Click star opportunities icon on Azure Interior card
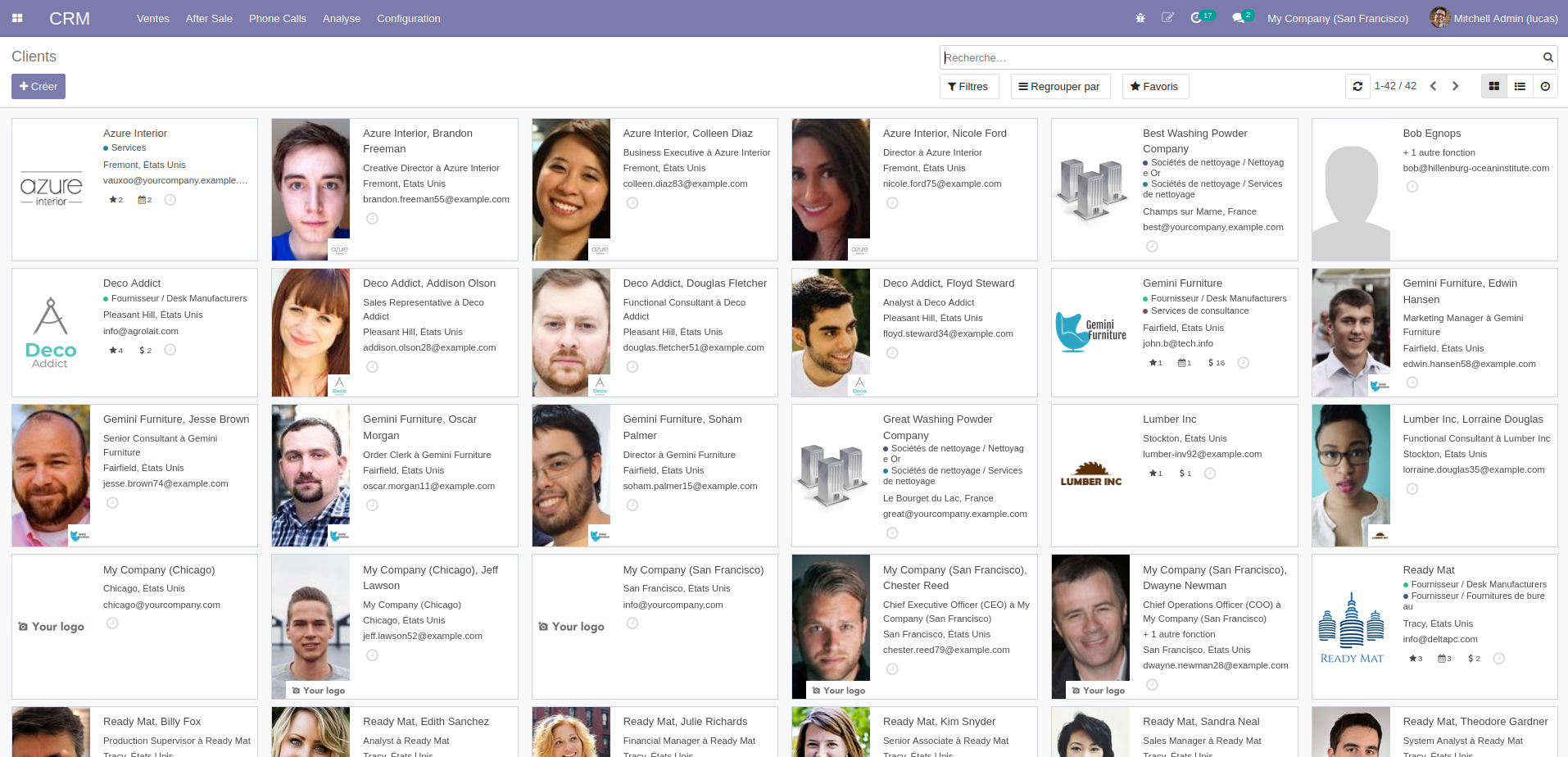The width and height of the screenshot is (1568, 757). [116, 200]
